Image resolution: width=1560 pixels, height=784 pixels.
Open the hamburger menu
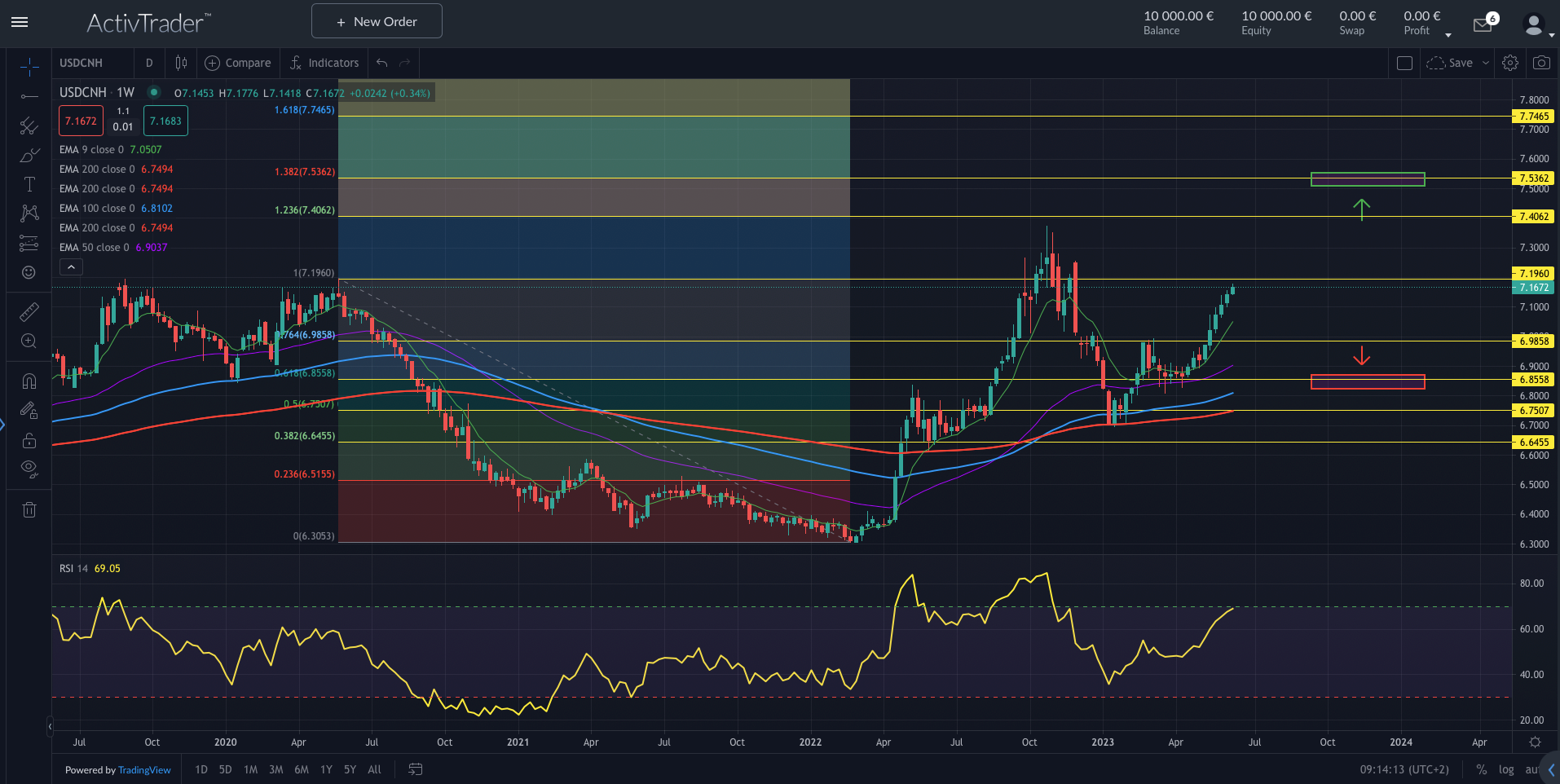(20, 22)
